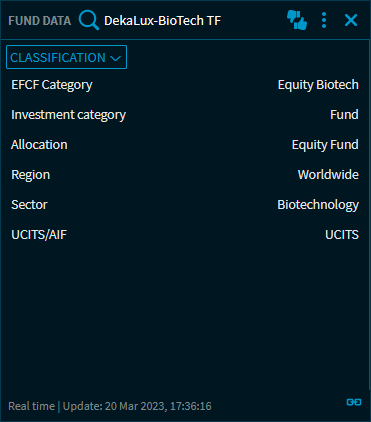Click the search magnifier icon
The height and width of the screenshot is (422, 371).
point(89,20)
